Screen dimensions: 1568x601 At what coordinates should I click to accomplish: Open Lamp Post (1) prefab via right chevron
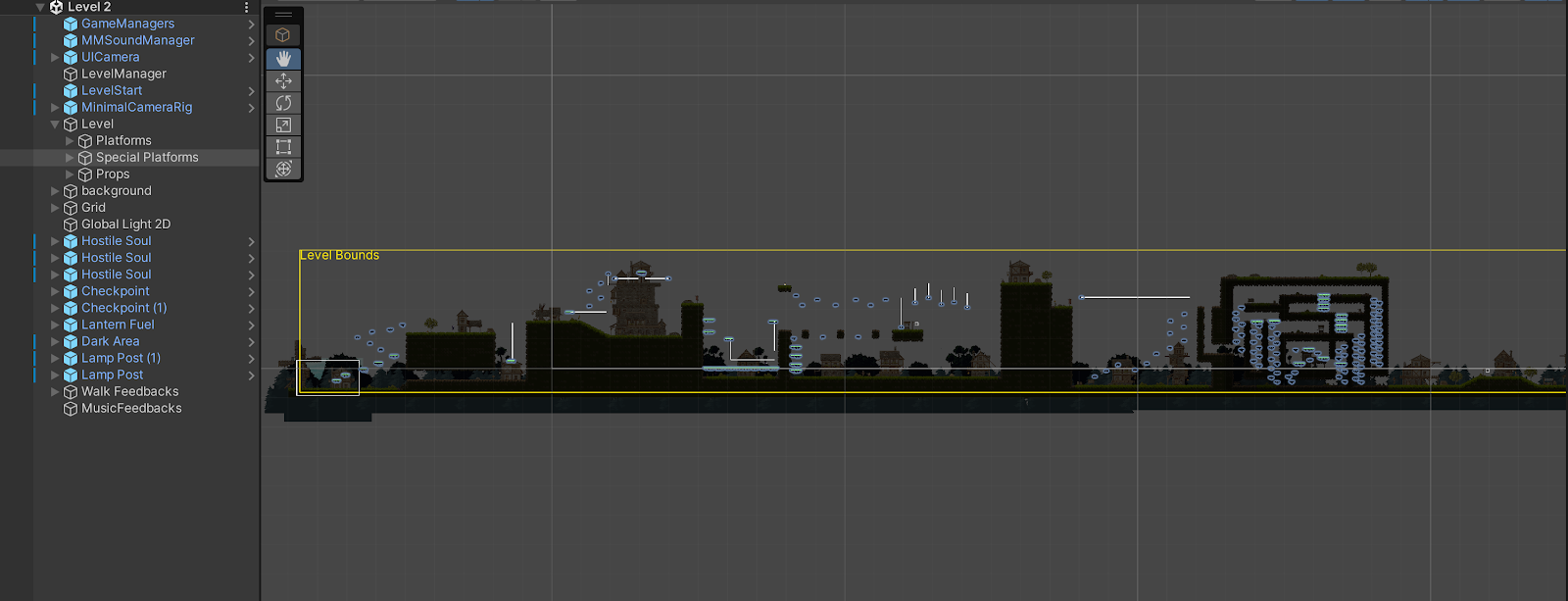(251, 358)
